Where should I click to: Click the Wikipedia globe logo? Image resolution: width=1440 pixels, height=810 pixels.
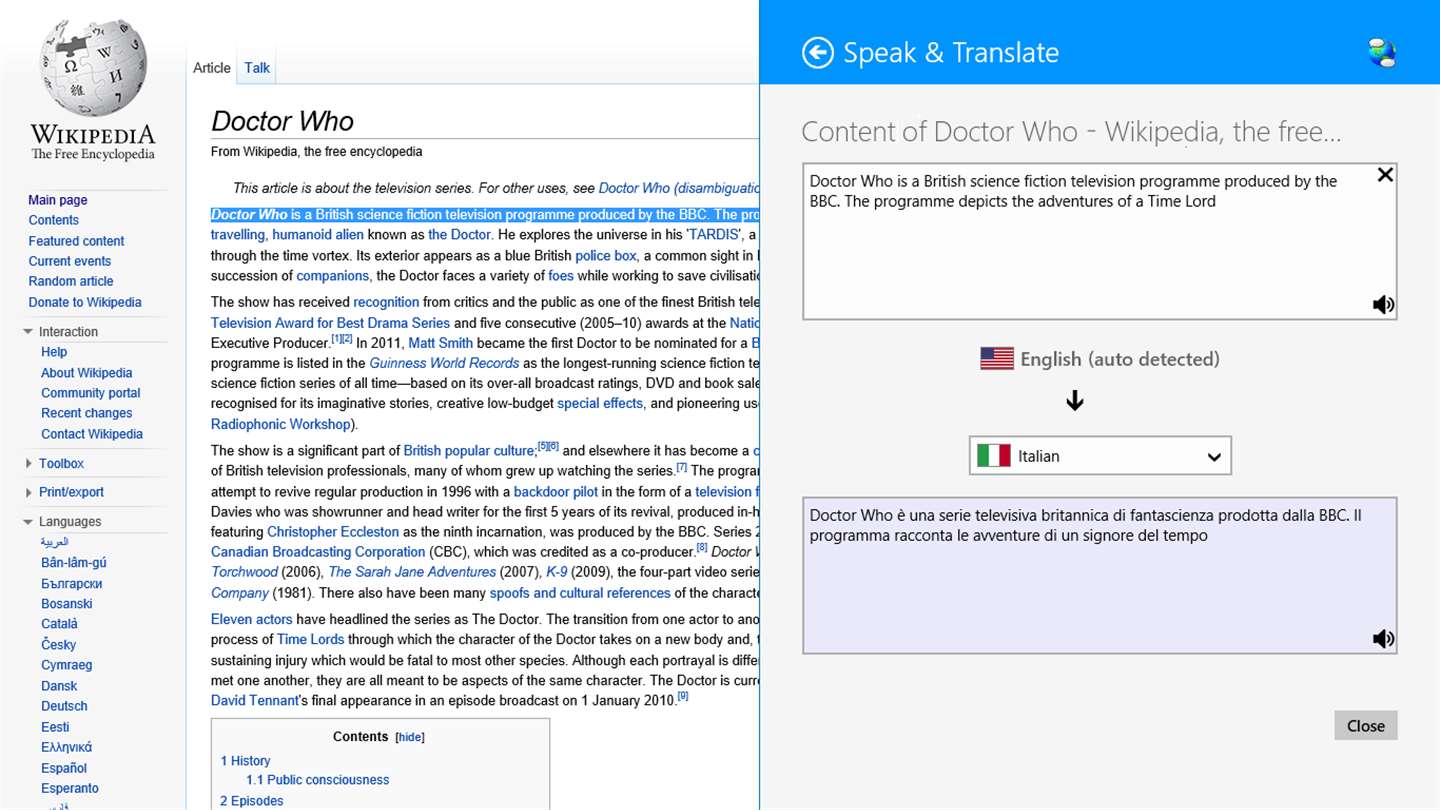[93, 67]
